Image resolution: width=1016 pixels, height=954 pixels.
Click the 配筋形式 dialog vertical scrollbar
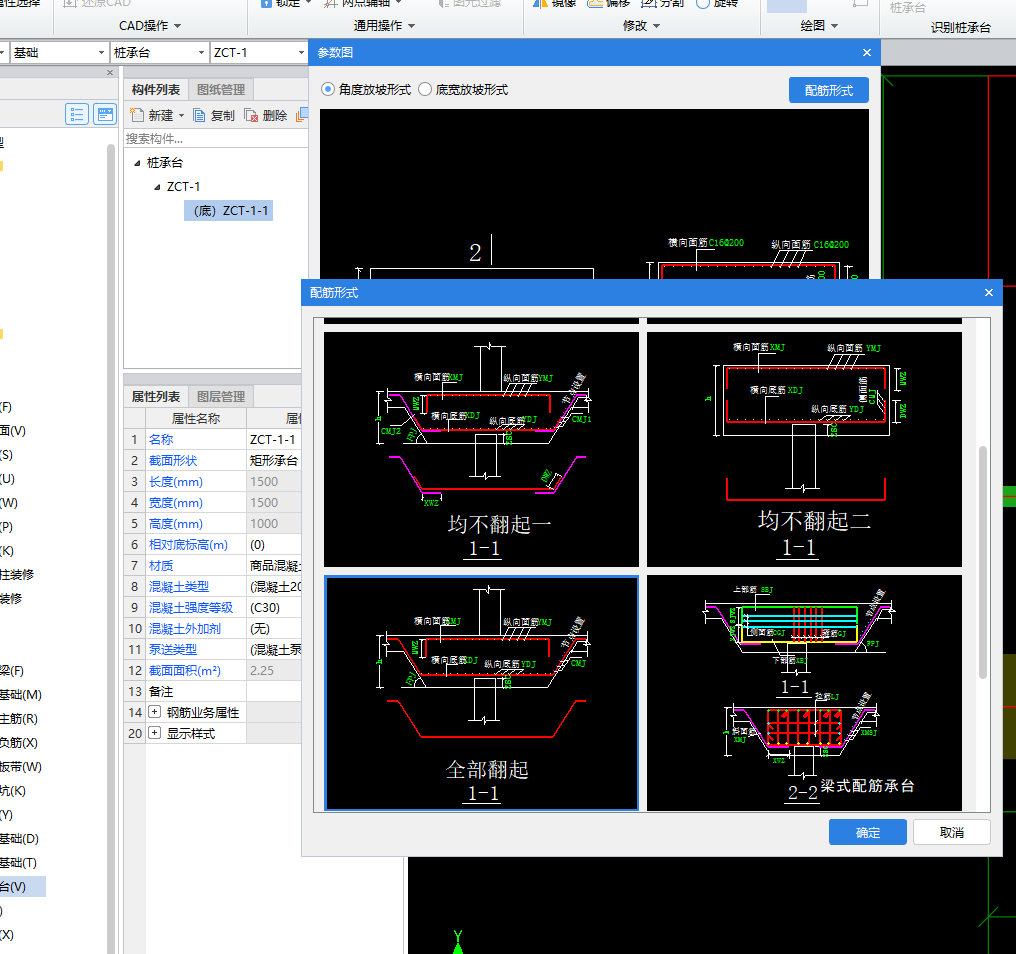click(982, 562)
